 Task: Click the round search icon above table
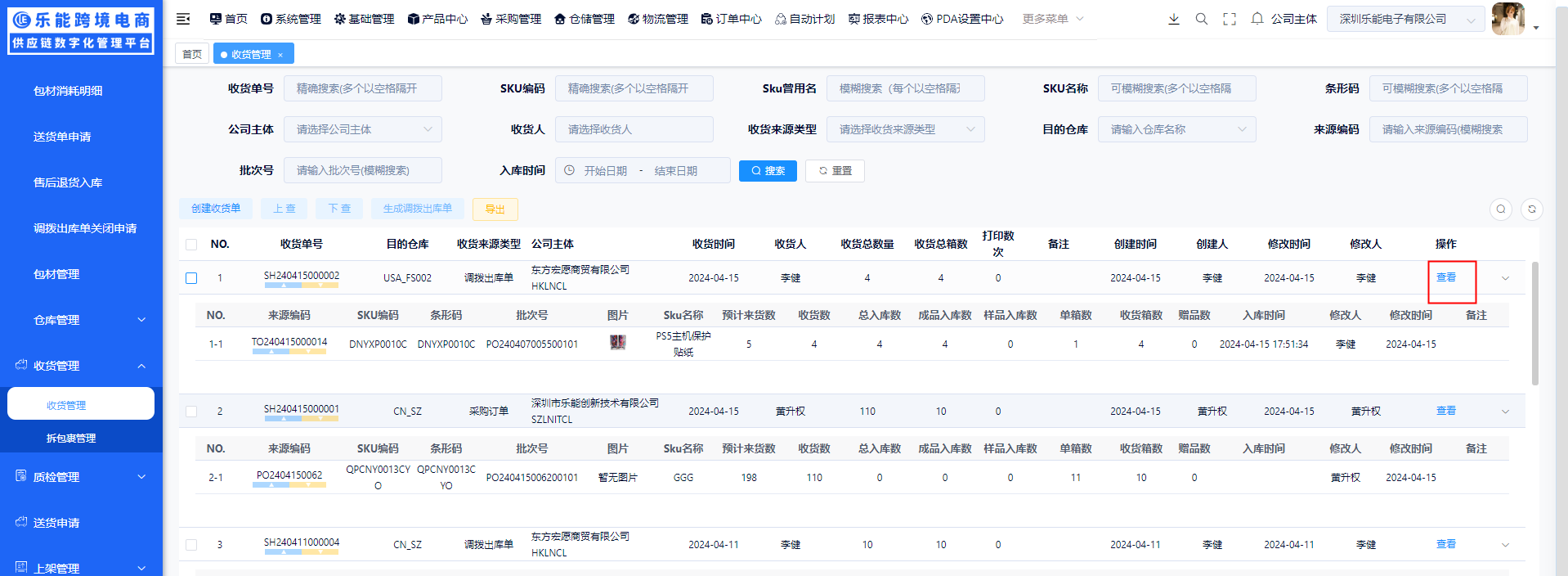point(1500,209)
